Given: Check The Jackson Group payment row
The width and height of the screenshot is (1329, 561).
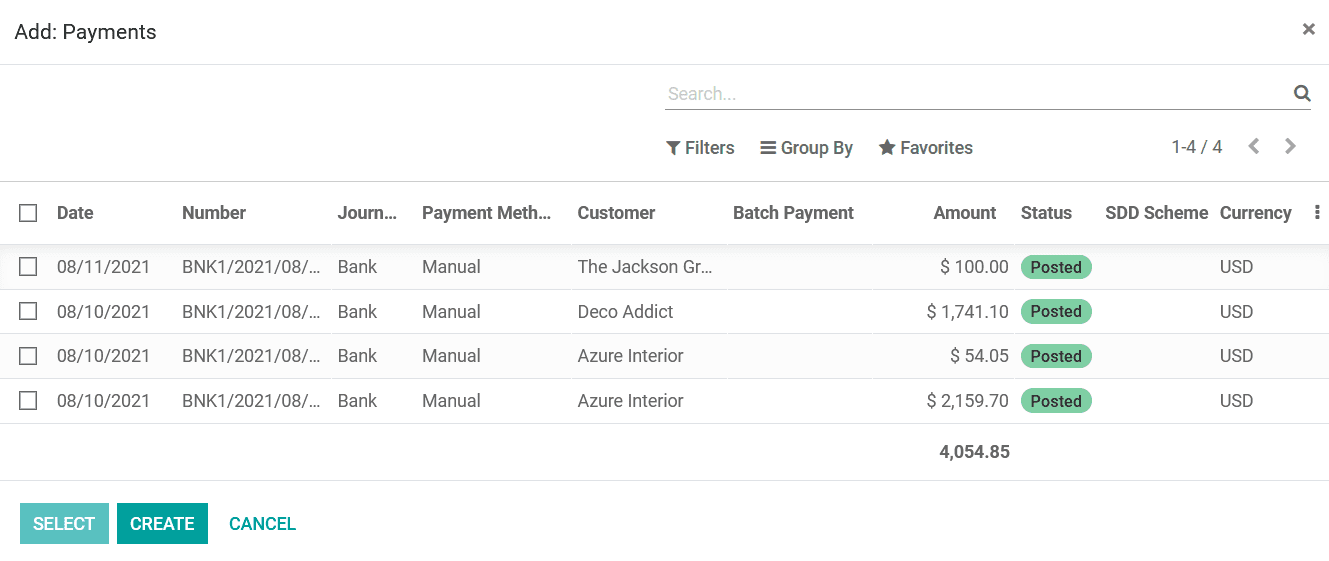Looking at the screenshot, I should click(28, 267).
